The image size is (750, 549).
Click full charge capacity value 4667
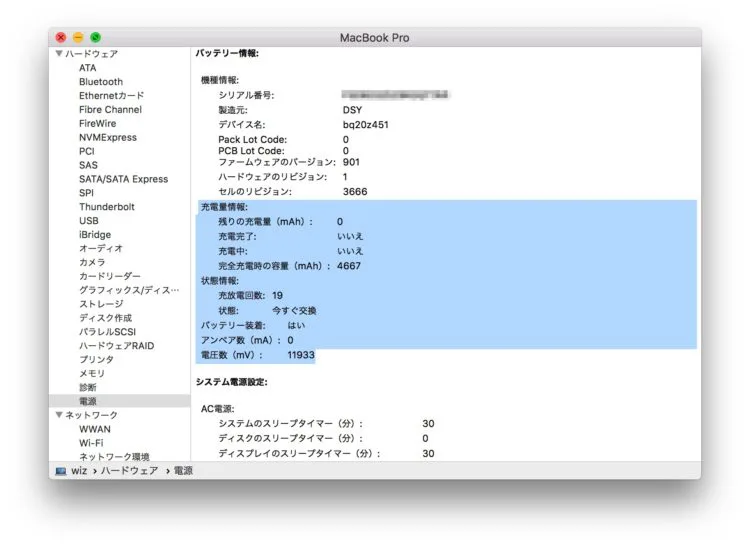pos(349,266)
